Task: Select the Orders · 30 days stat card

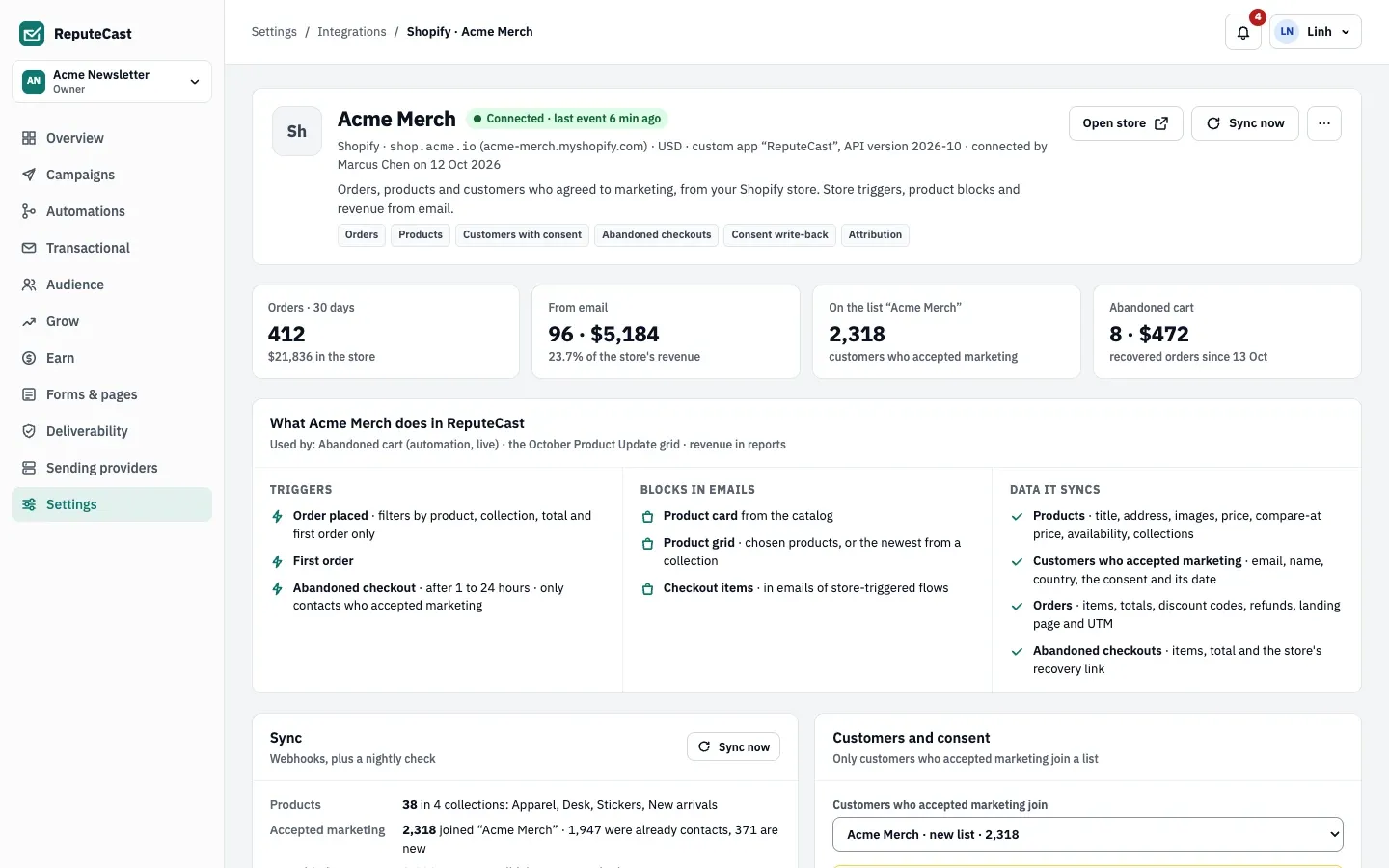Action: (x=386, y=332)
